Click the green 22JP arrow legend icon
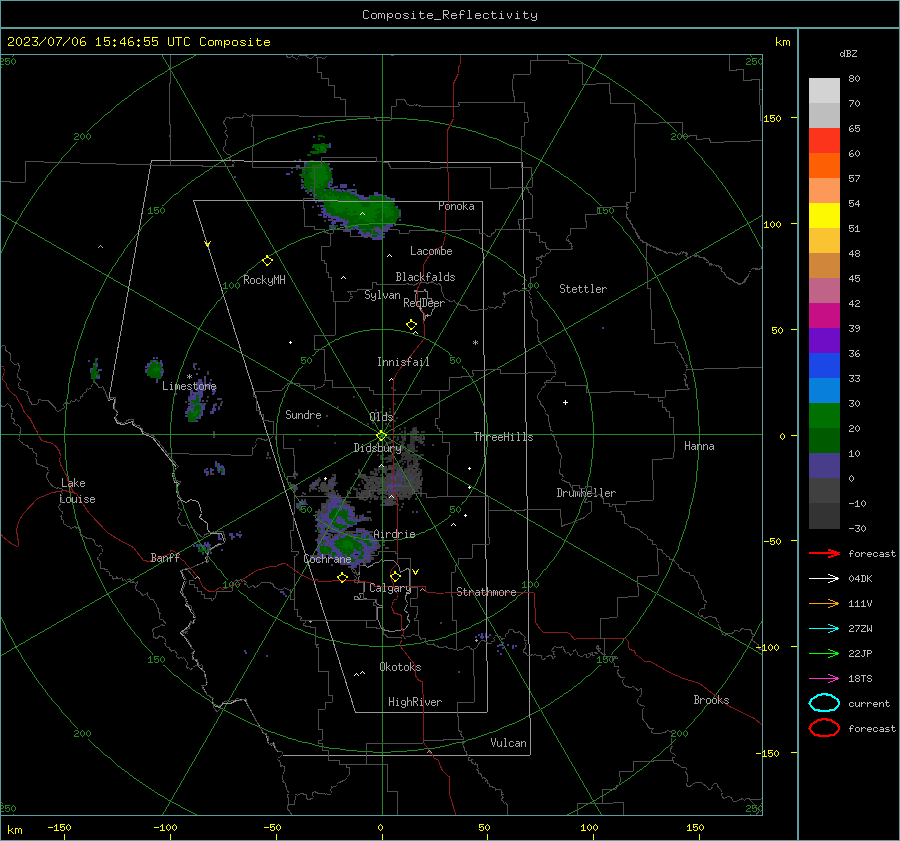The height and width of the screenshot is (841, 900). coord(824,653)
